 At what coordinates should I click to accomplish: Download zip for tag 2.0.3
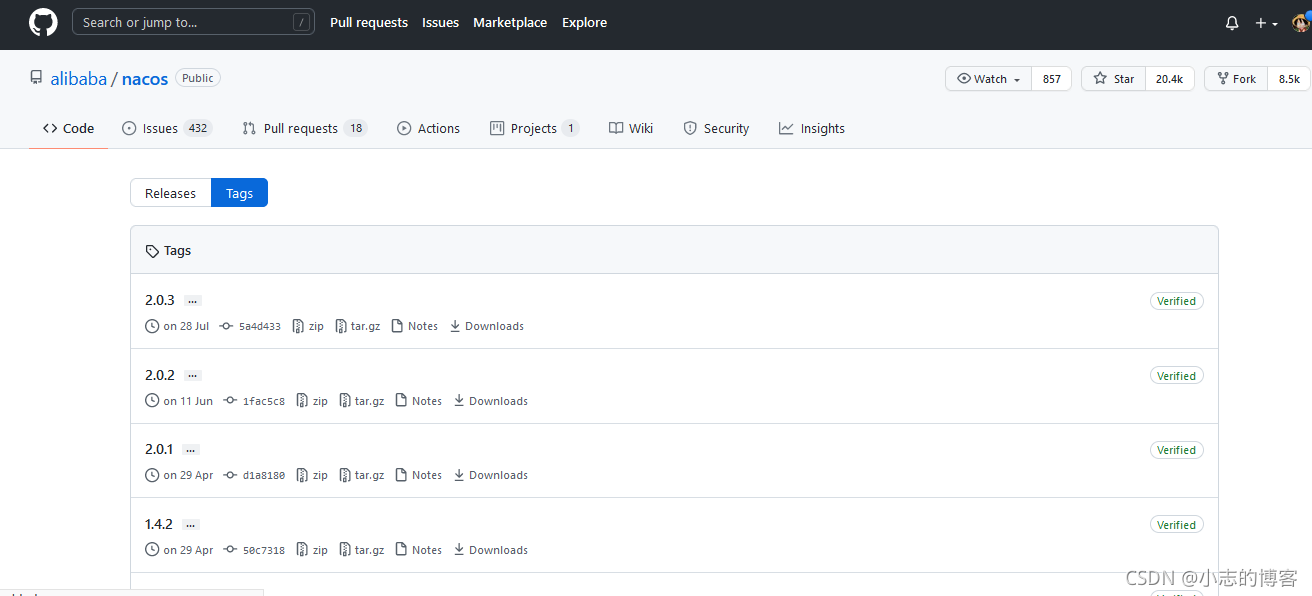pos(308,326)
